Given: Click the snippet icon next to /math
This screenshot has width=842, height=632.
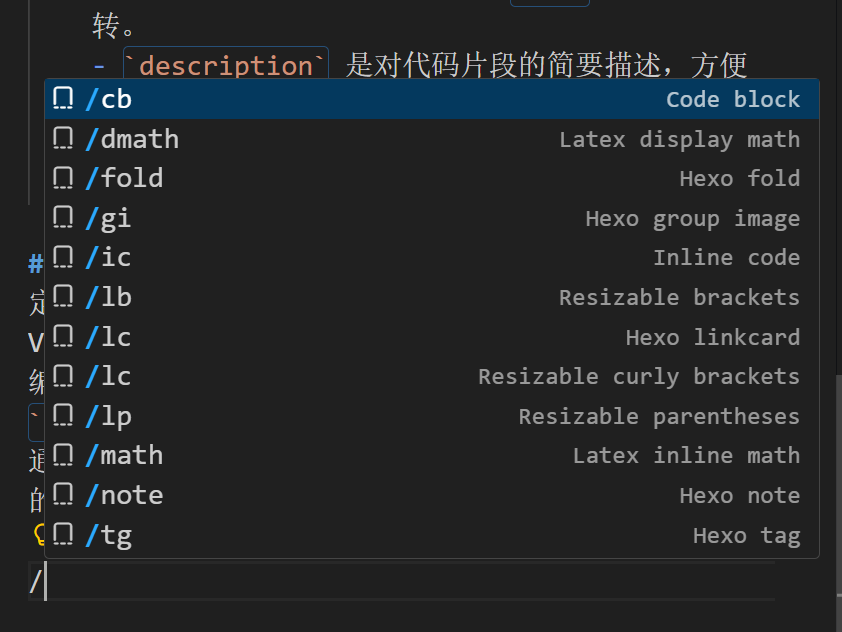Looking at the screenshot, I should click(62, 455).
